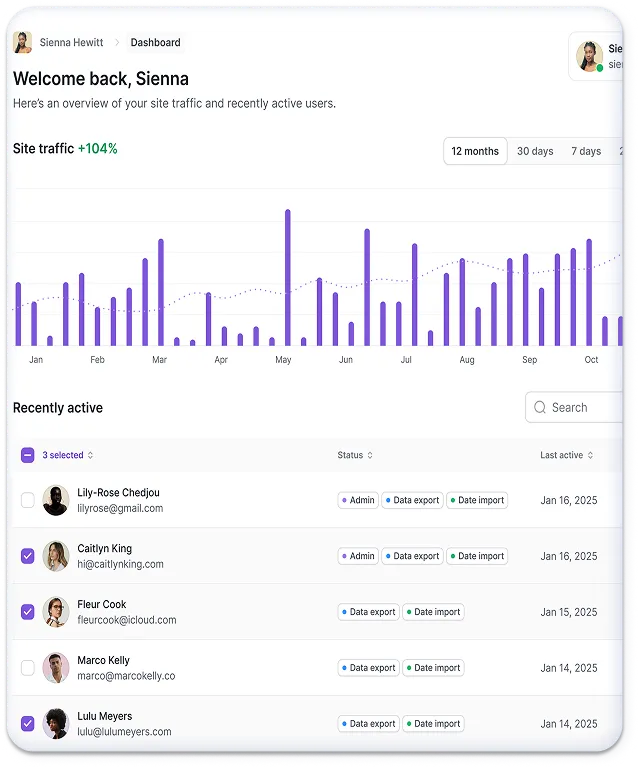Open Lily-Rose Chedjou's avatar photo
This screenshot has width=639, height=768.
pos(56,500)
